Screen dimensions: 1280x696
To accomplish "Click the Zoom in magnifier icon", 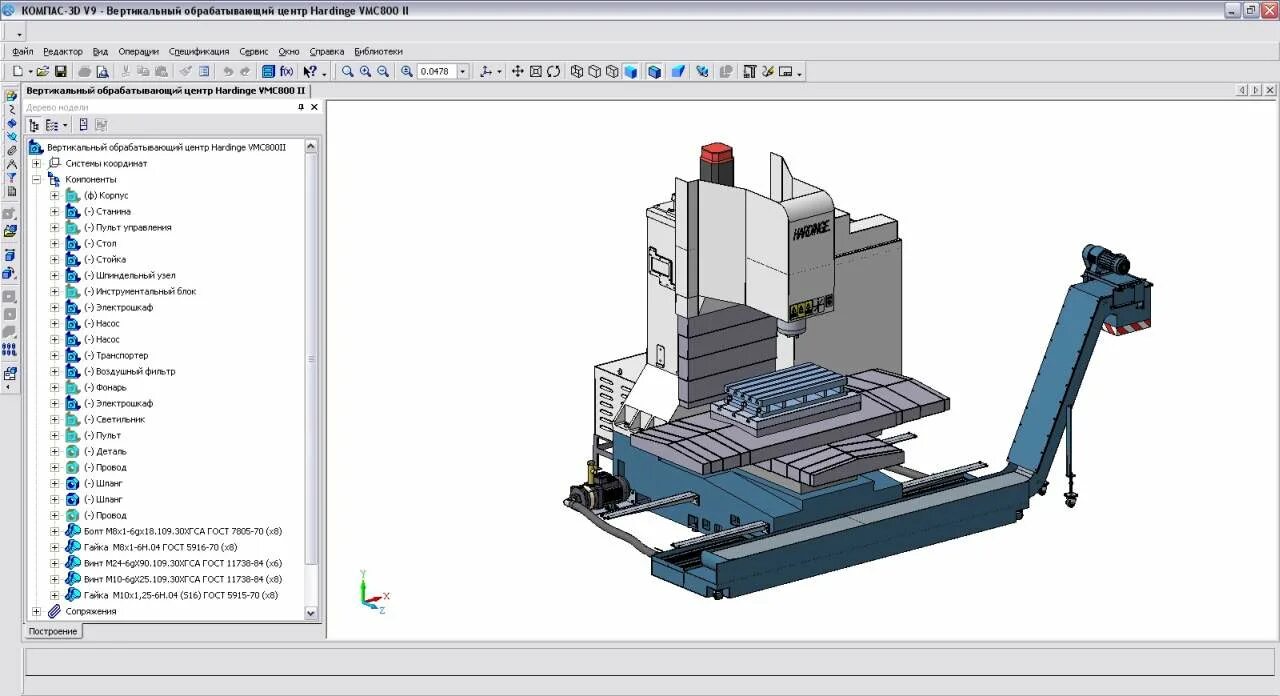I will 365,71.
